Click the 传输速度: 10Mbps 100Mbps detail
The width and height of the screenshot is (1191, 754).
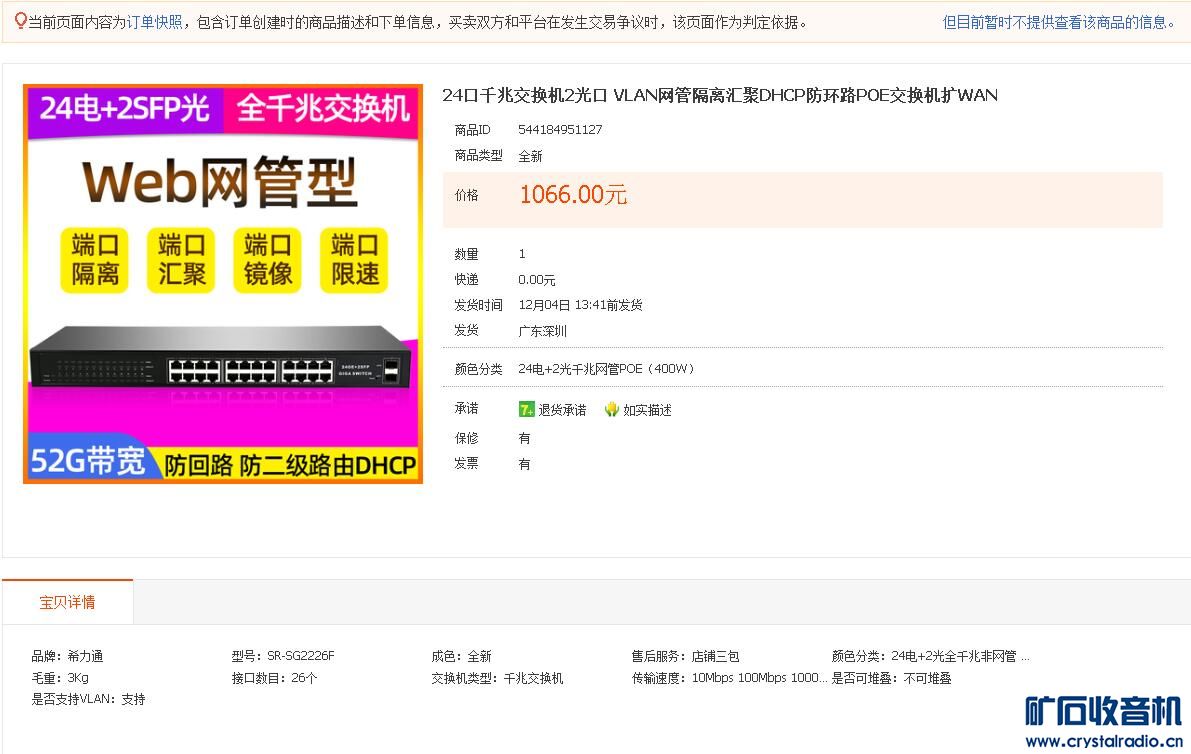pyautogui.click(x=729, y=678)
